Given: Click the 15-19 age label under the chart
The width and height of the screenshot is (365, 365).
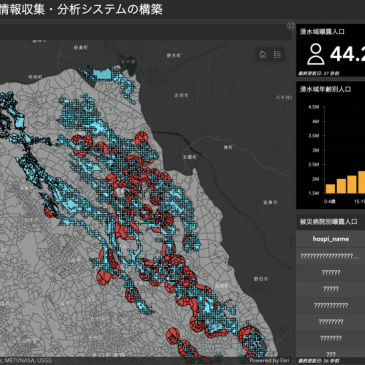Looking at the screenshot, I should 359,201.
